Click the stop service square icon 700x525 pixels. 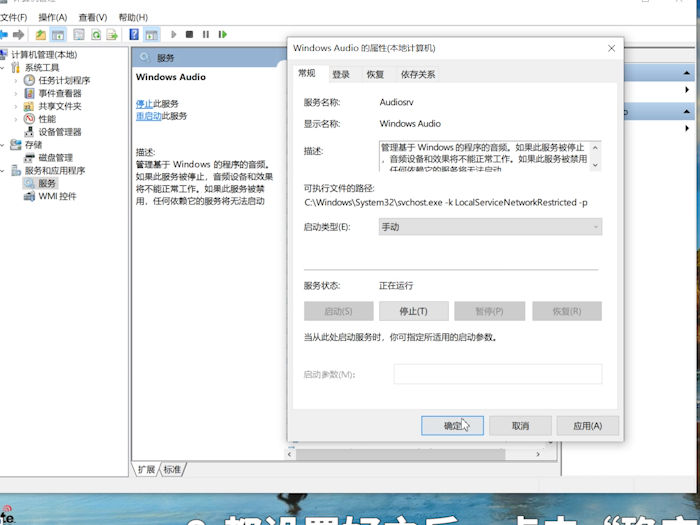[x=189, y=34]
